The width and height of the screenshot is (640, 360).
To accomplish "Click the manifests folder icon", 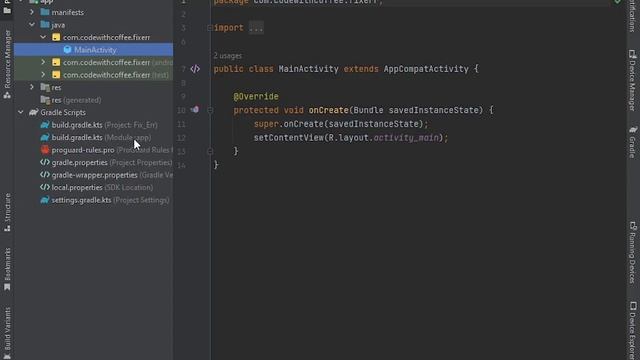I will pyautogui.click(x=45, y=12).
